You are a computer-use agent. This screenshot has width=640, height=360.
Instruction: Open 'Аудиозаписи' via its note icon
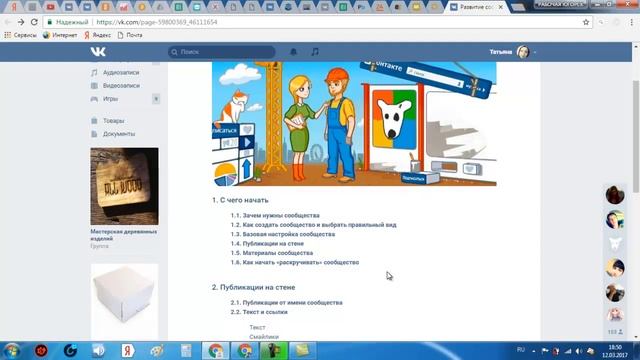[x=94, y=72]
